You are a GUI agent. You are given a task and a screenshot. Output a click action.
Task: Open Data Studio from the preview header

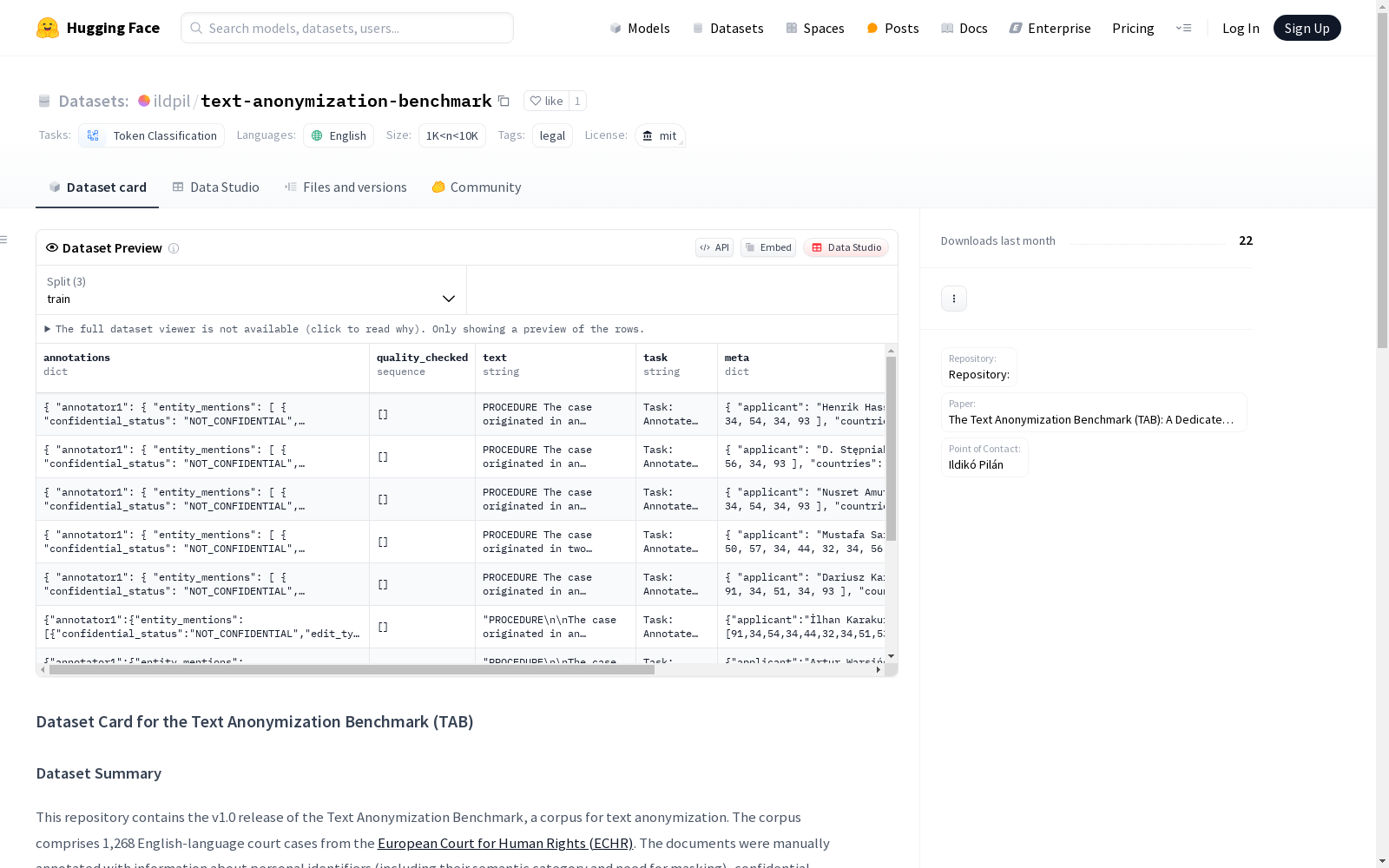[x=846, y=247]
